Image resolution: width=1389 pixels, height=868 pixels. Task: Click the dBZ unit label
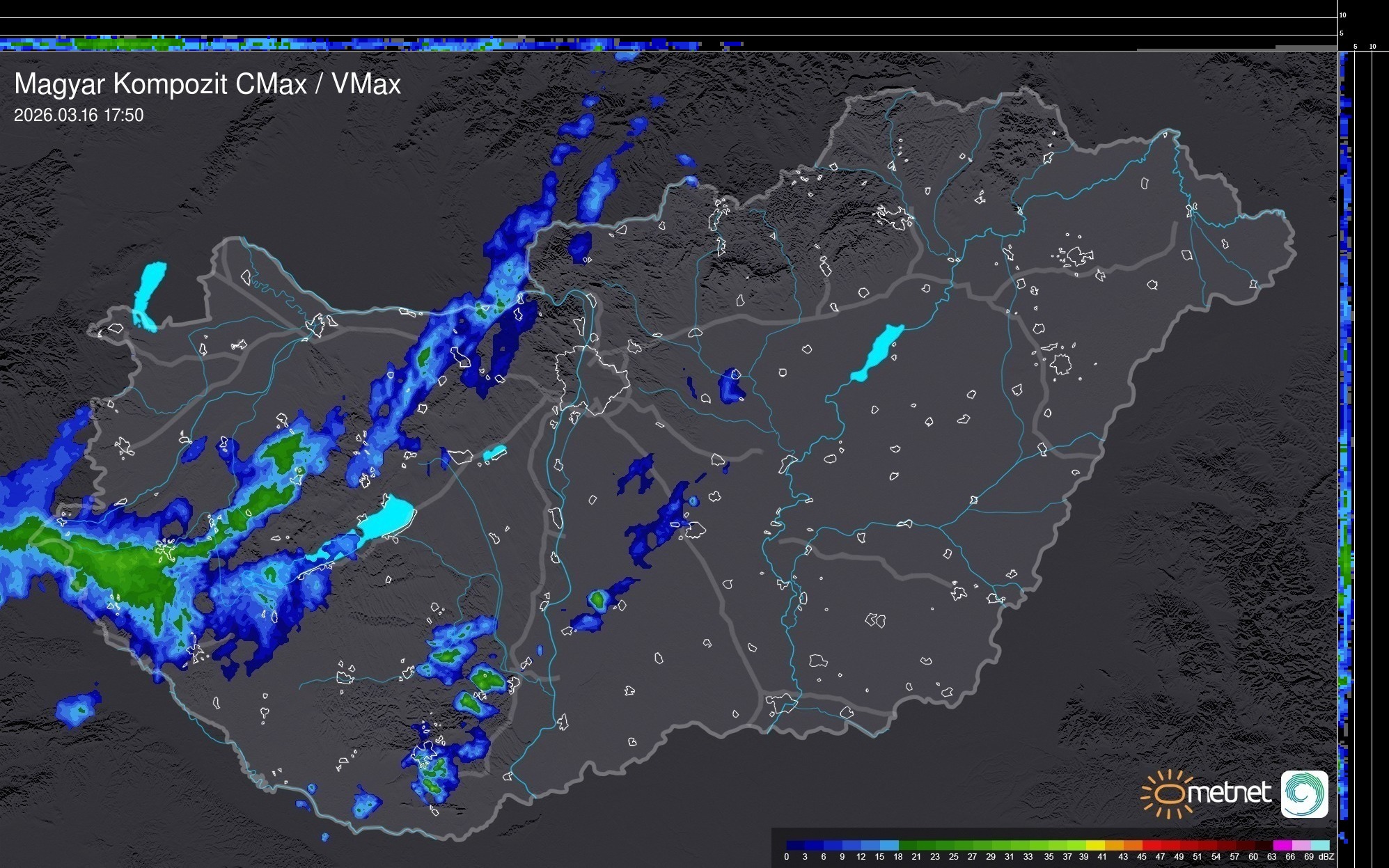click(1326, 857)
